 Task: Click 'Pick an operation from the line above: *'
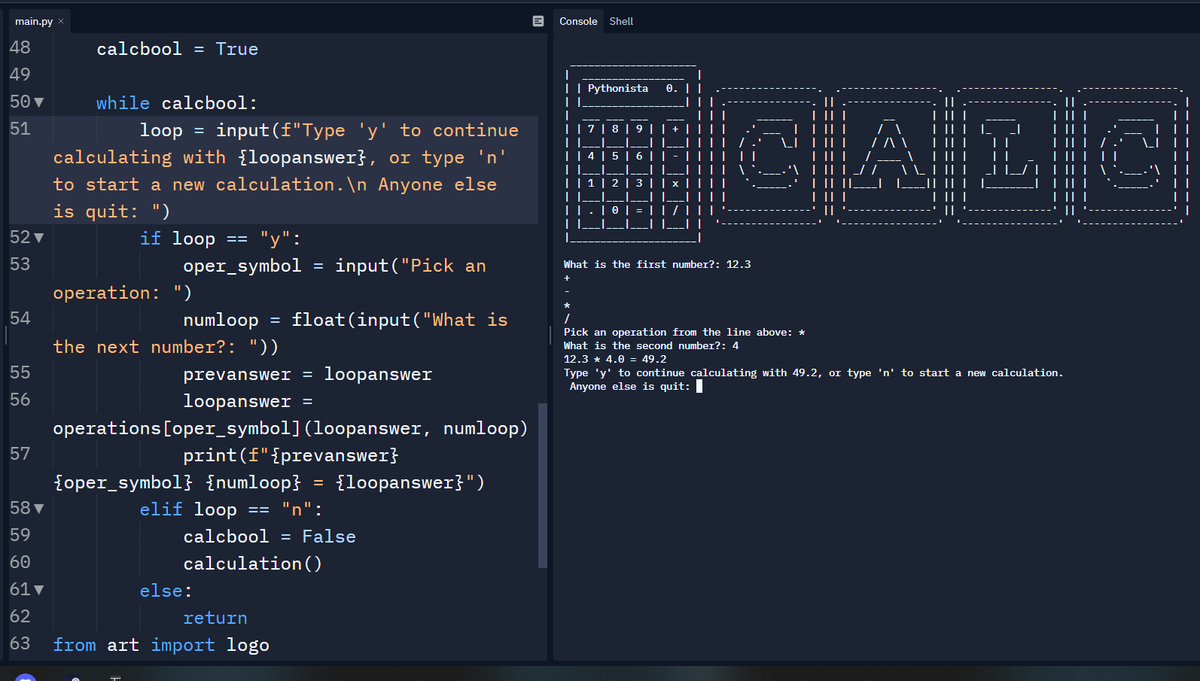coord(685,332)
